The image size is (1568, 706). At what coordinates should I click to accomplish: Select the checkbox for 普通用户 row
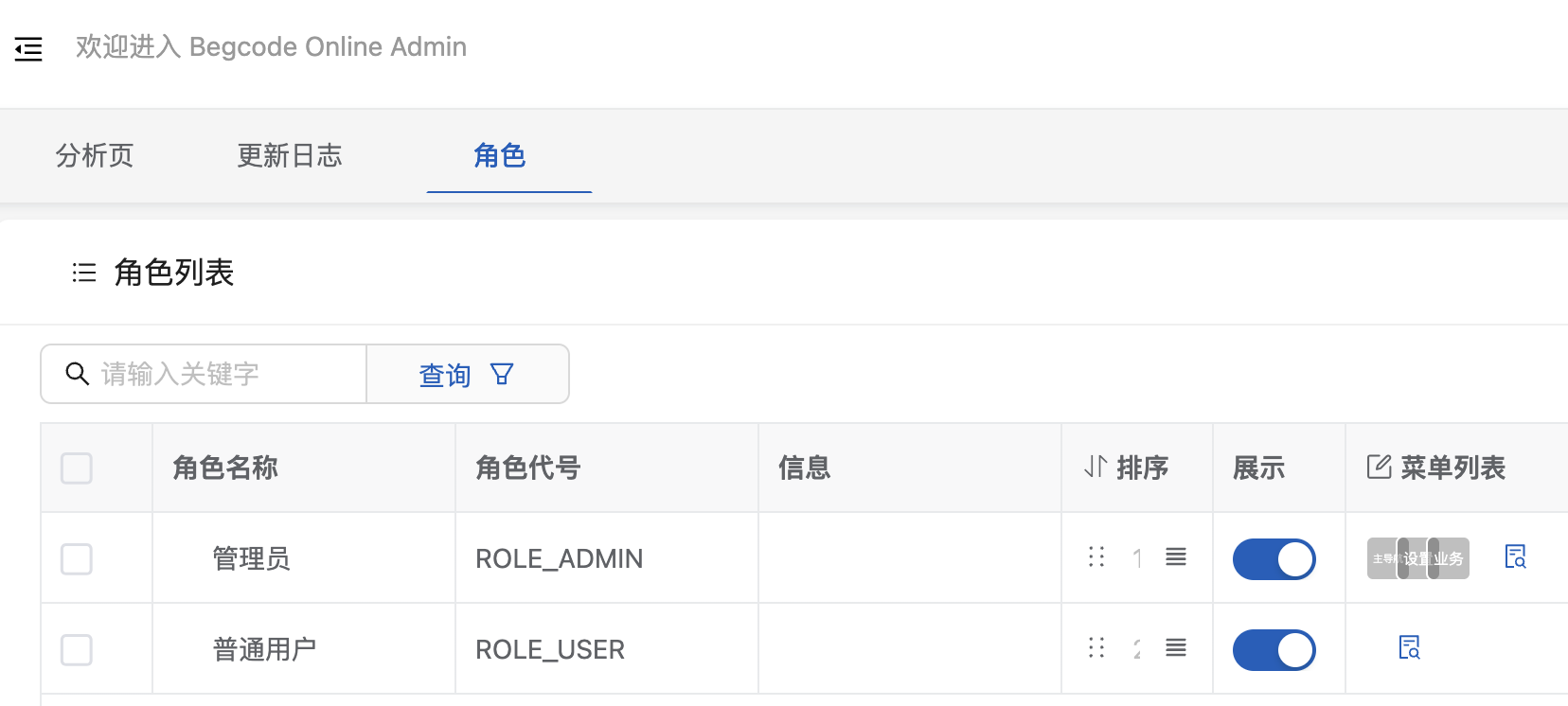point(77,650)
